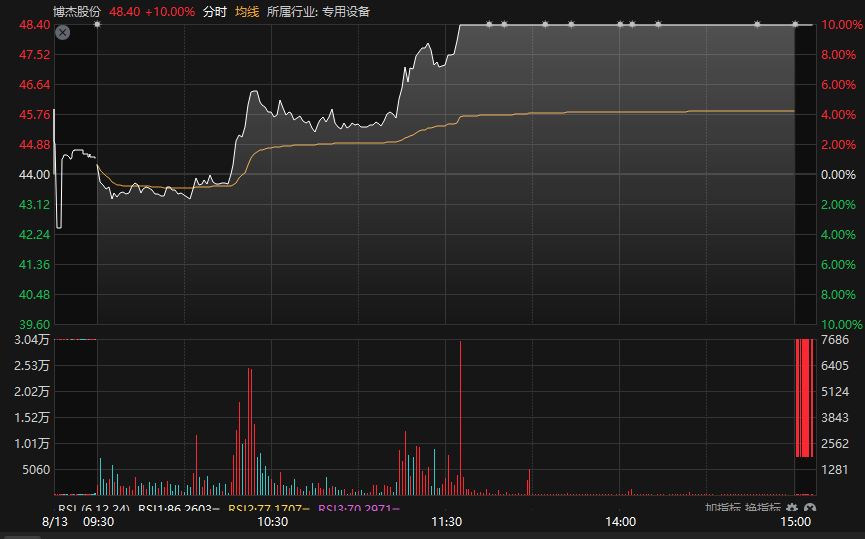Click the 41.36 price axis label
This screenshot has width=865, height=539.
(35, 265)
